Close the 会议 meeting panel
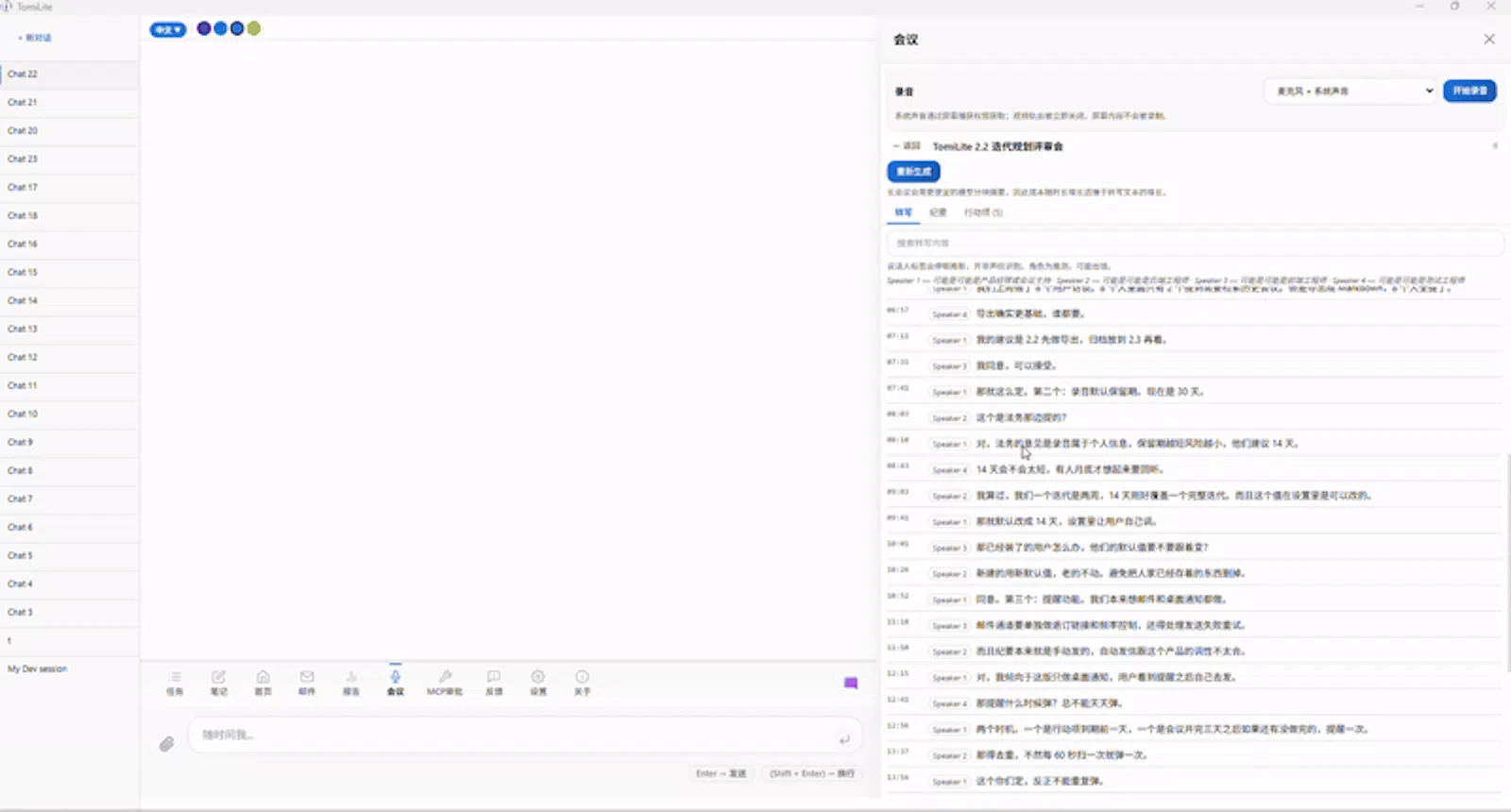Screen dimensions: 1511x812 click(x=1489, y=39)
